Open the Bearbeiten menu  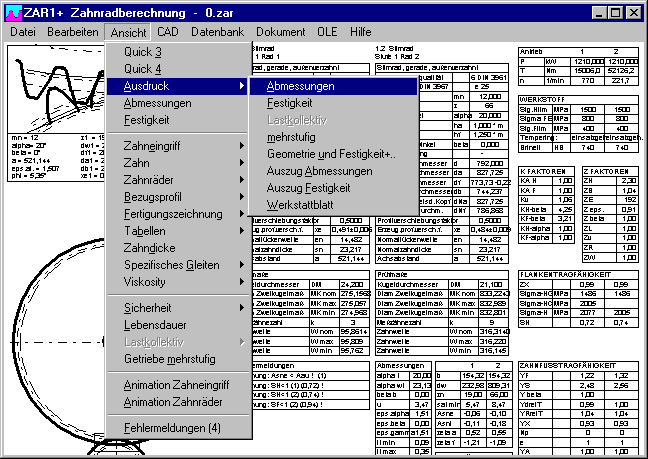pos(70,32)
